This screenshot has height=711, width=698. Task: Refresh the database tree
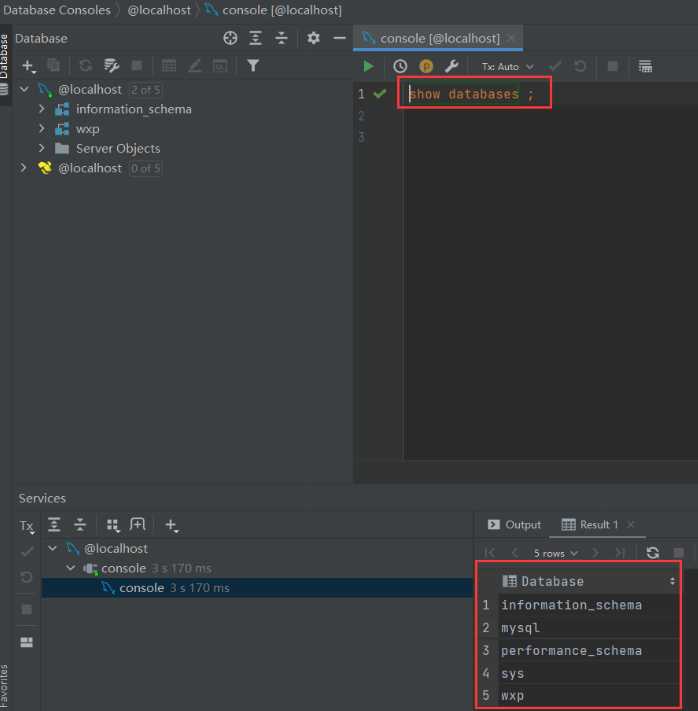tap(85, 66)
